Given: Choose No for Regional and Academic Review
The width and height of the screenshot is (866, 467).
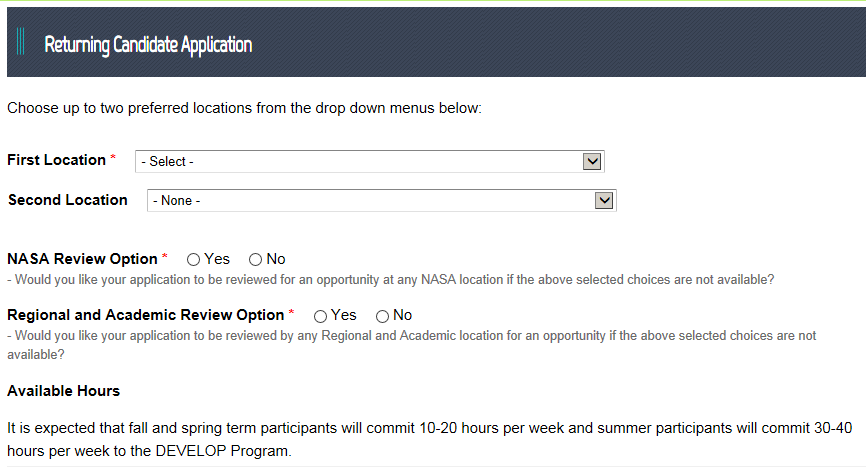Looking at the screenshot, I should [383, 316].
